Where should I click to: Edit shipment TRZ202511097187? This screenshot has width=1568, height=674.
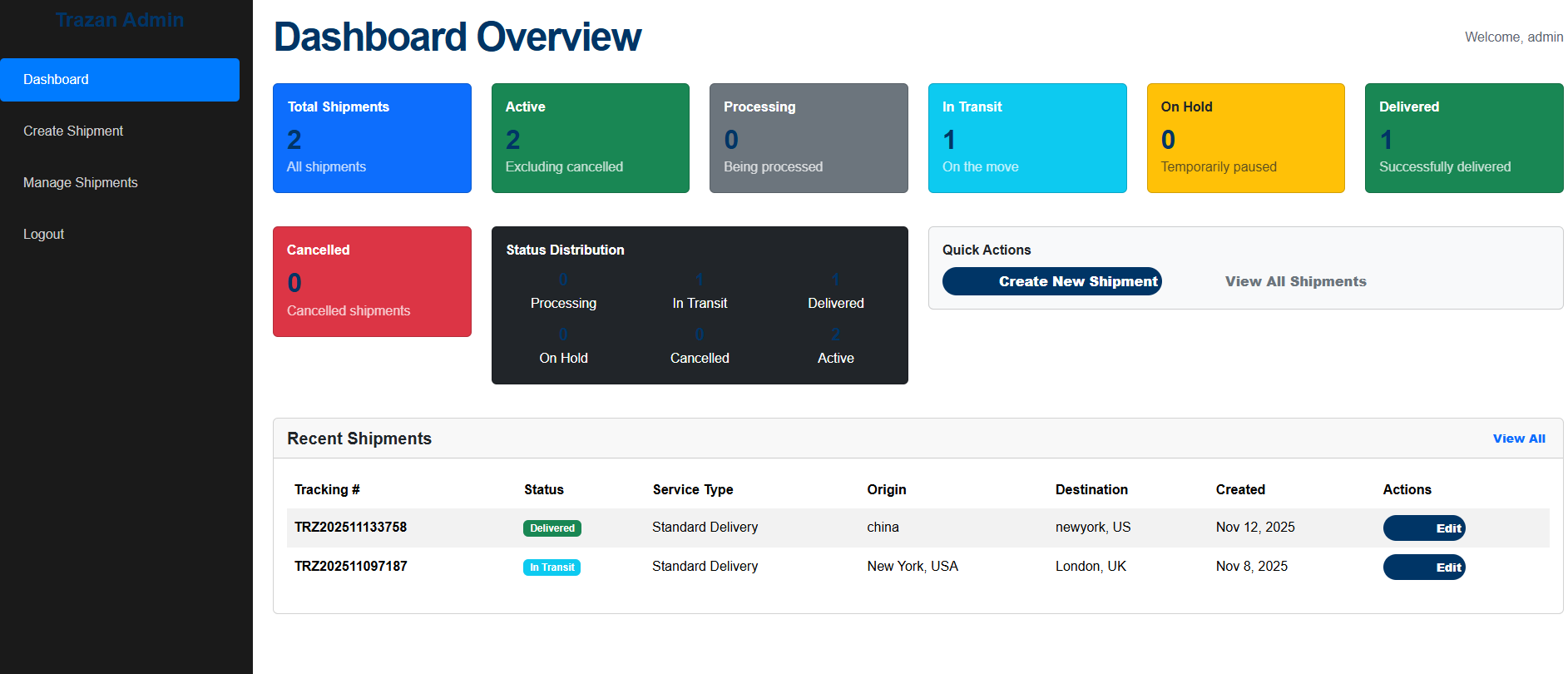pos(1423,567)
